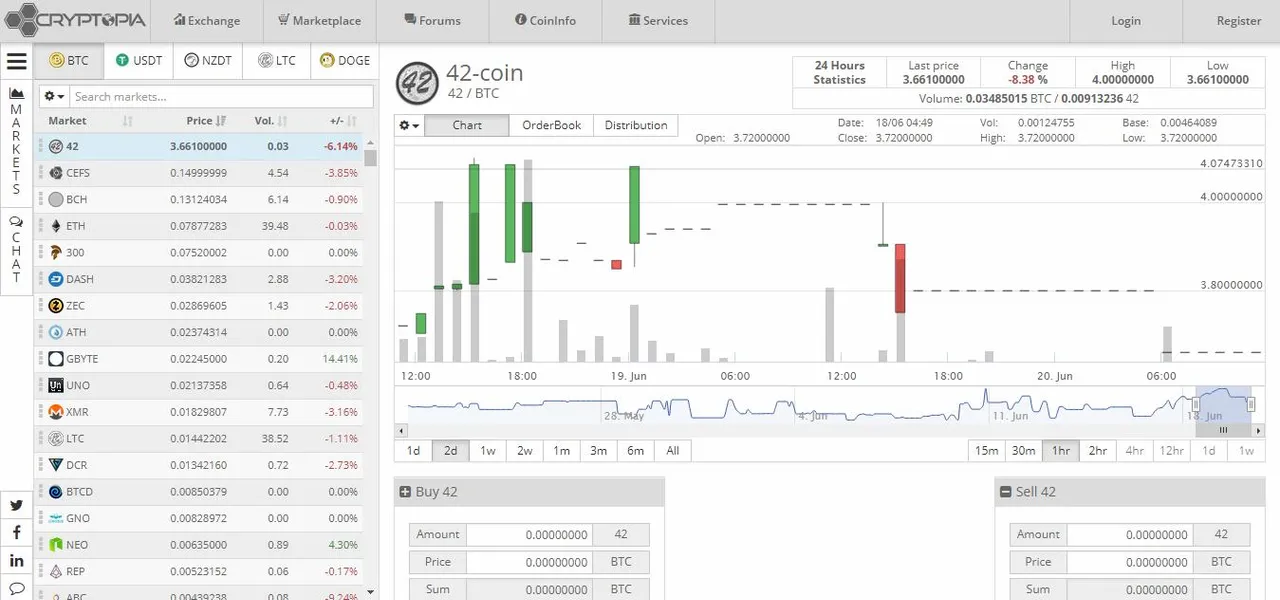Switch to the BTC base market tab

(x=69, y=60)
